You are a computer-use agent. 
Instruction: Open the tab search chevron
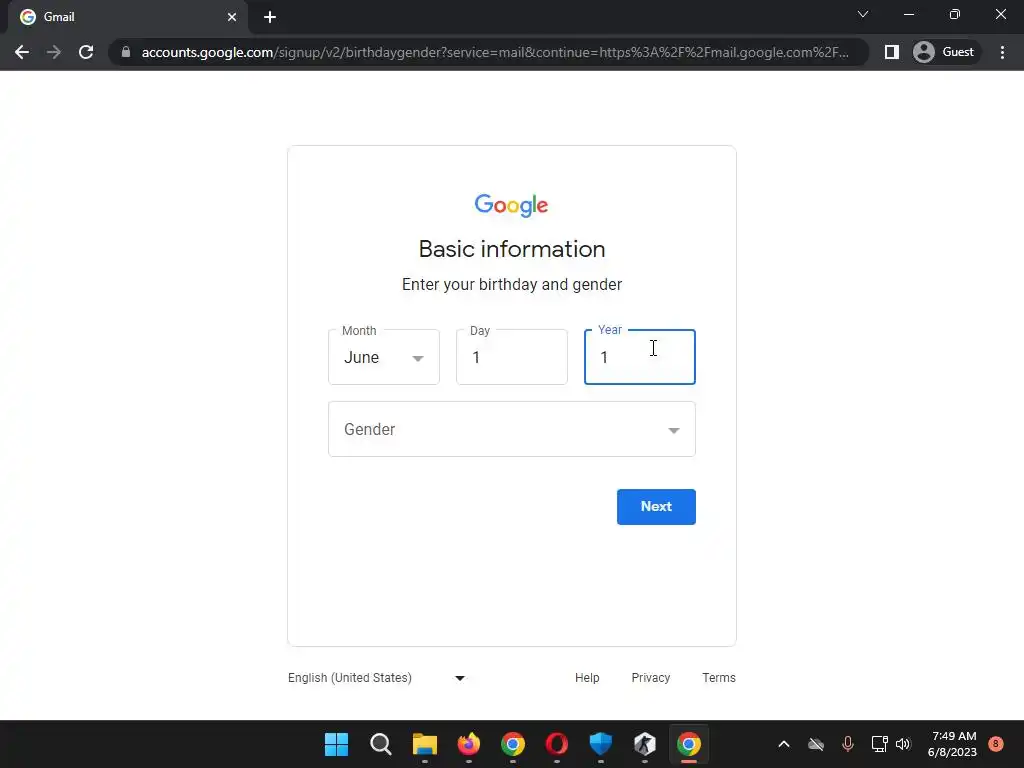(x=863, y=14)
